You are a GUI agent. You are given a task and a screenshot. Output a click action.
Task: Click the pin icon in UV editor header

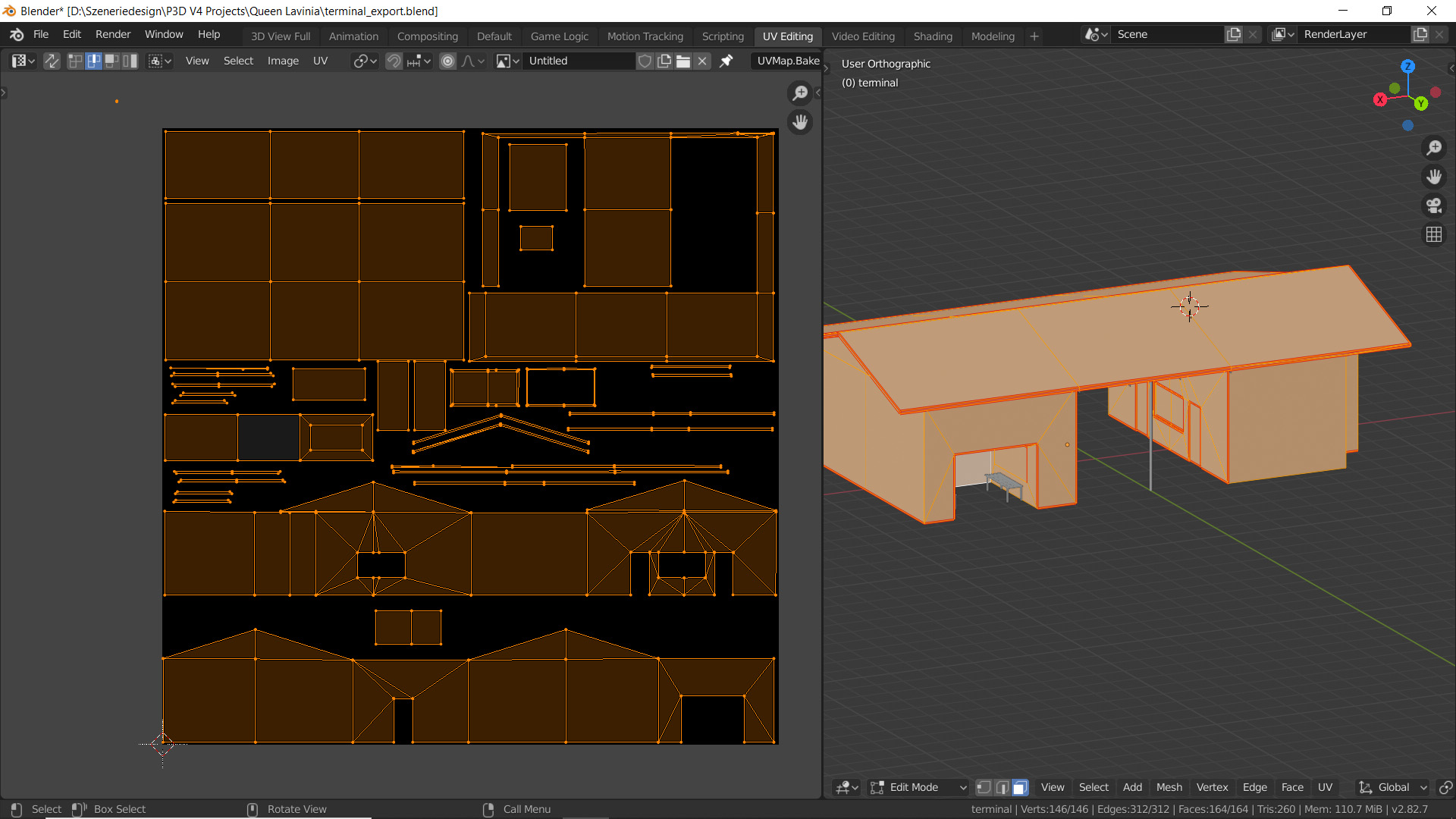726,61
